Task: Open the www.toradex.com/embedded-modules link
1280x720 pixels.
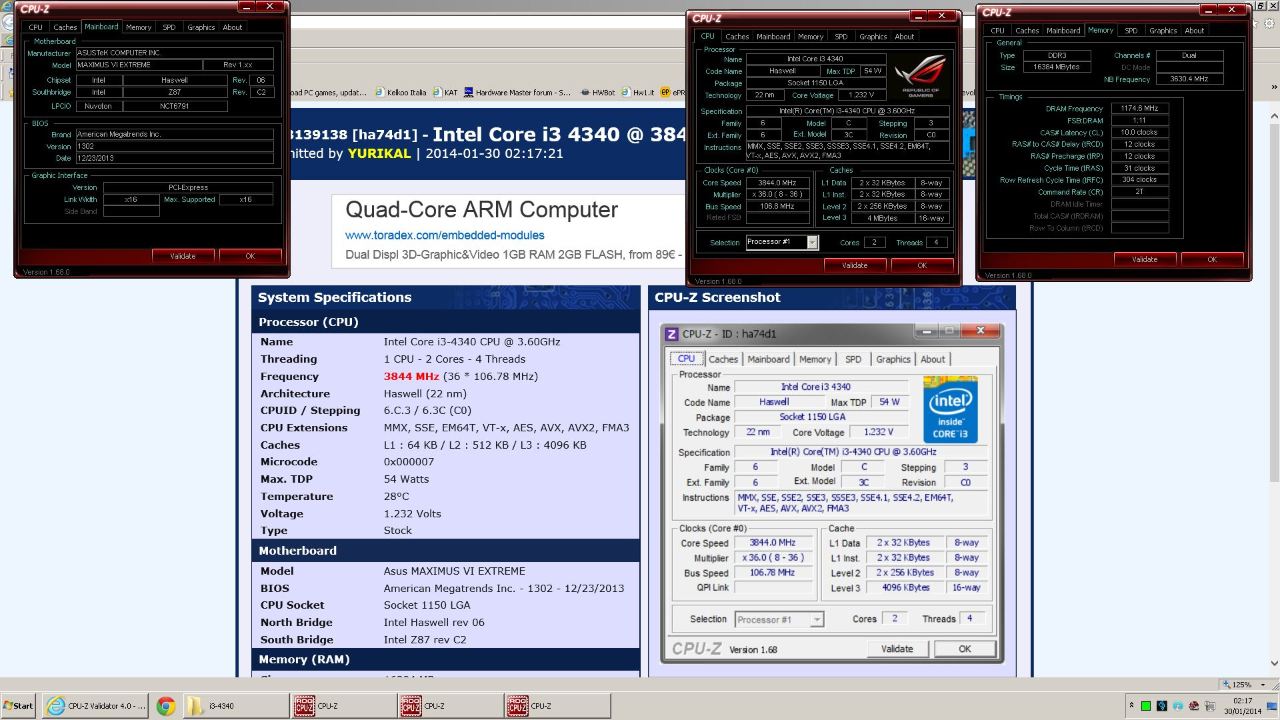Action: tap(445, 235)
